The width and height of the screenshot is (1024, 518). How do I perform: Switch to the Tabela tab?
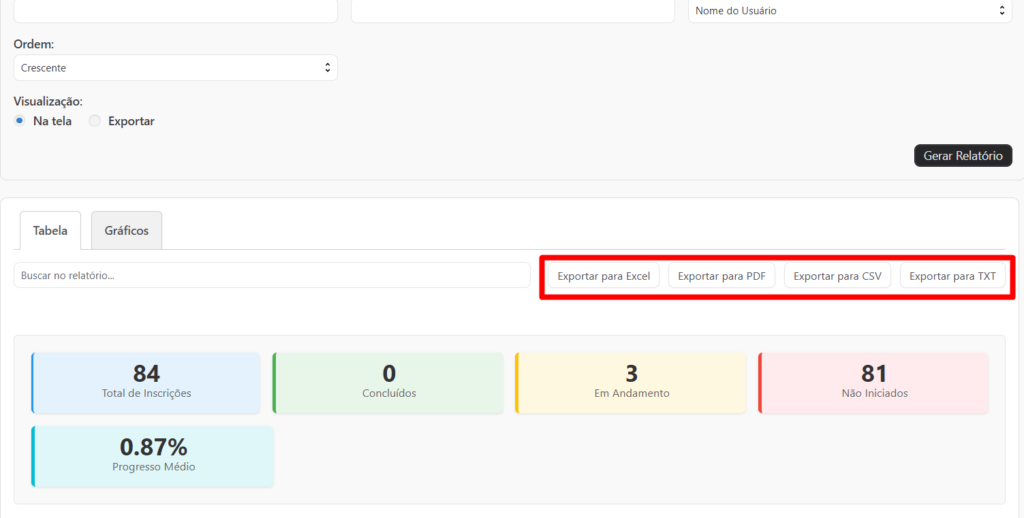point(50,231)
